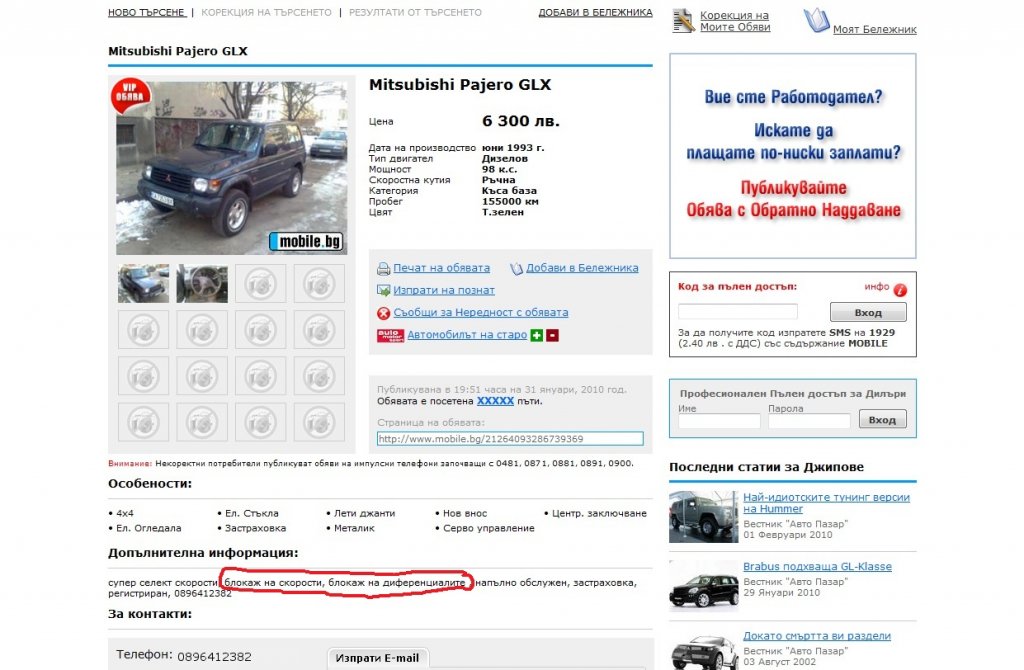This screenshot has width=1024, height=670.
Task: Open Корекция на Моите Обяви link
Action: pyautogui.click(x=735, y=21)
